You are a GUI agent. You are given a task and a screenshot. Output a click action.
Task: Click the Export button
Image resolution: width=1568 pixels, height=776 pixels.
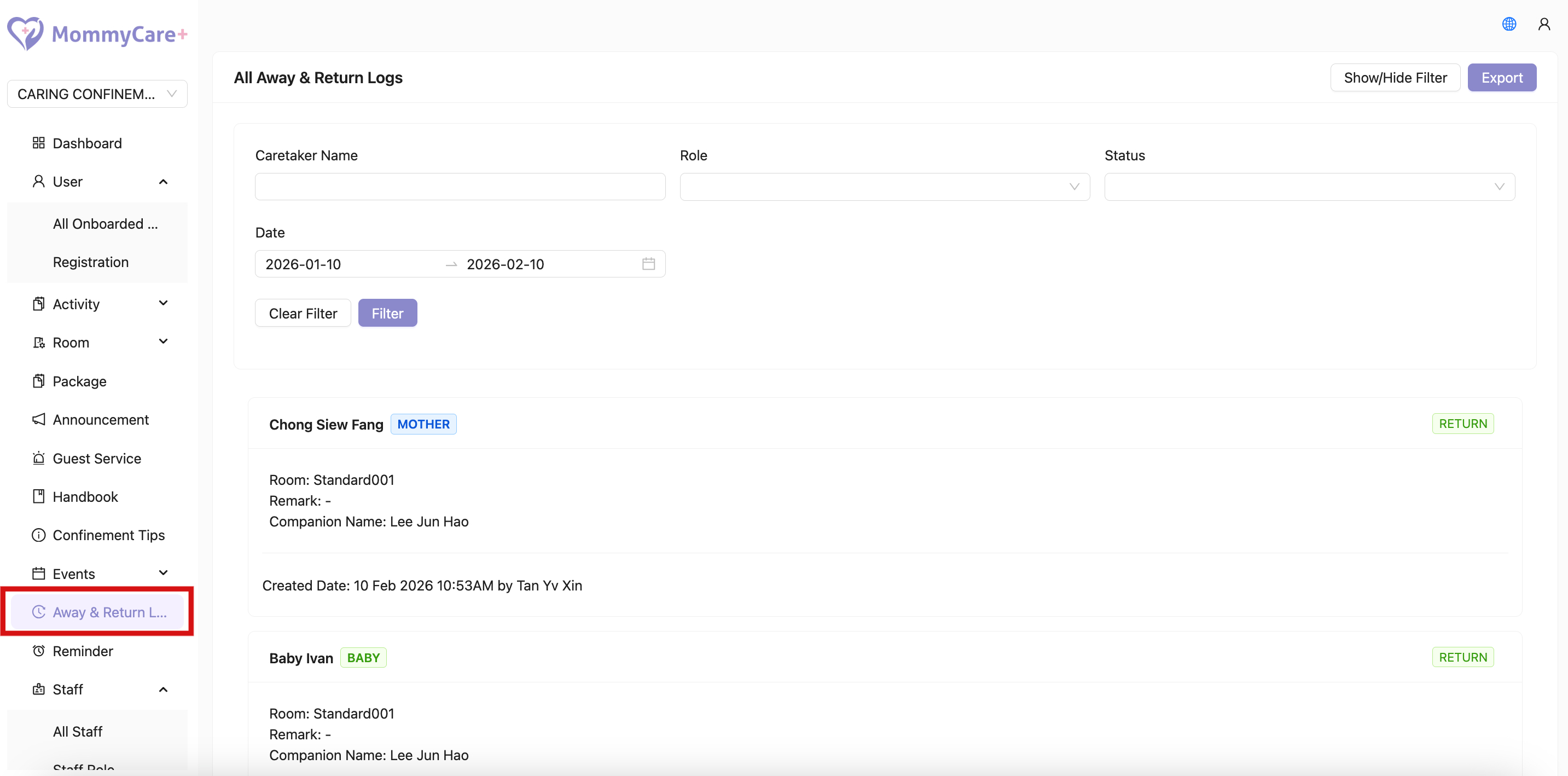point(1502,77)
